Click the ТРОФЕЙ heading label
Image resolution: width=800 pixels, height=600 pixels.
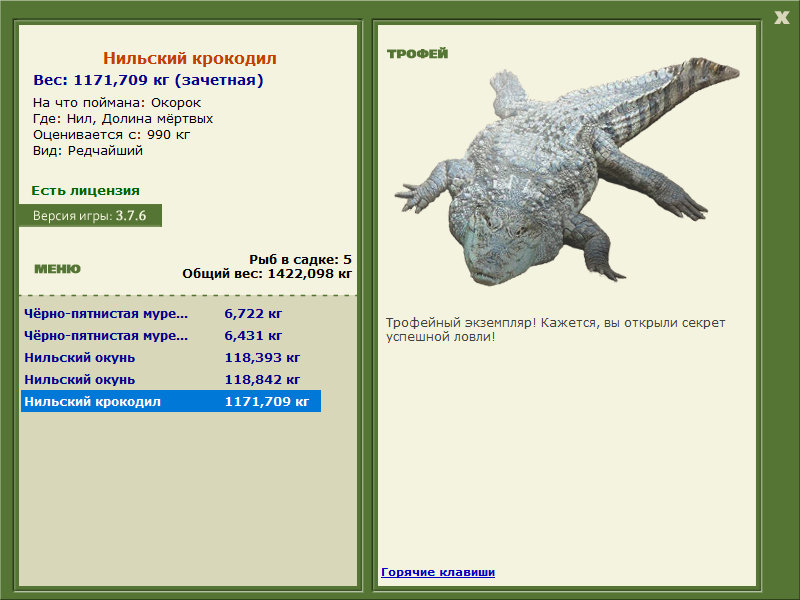click(417, 54)
